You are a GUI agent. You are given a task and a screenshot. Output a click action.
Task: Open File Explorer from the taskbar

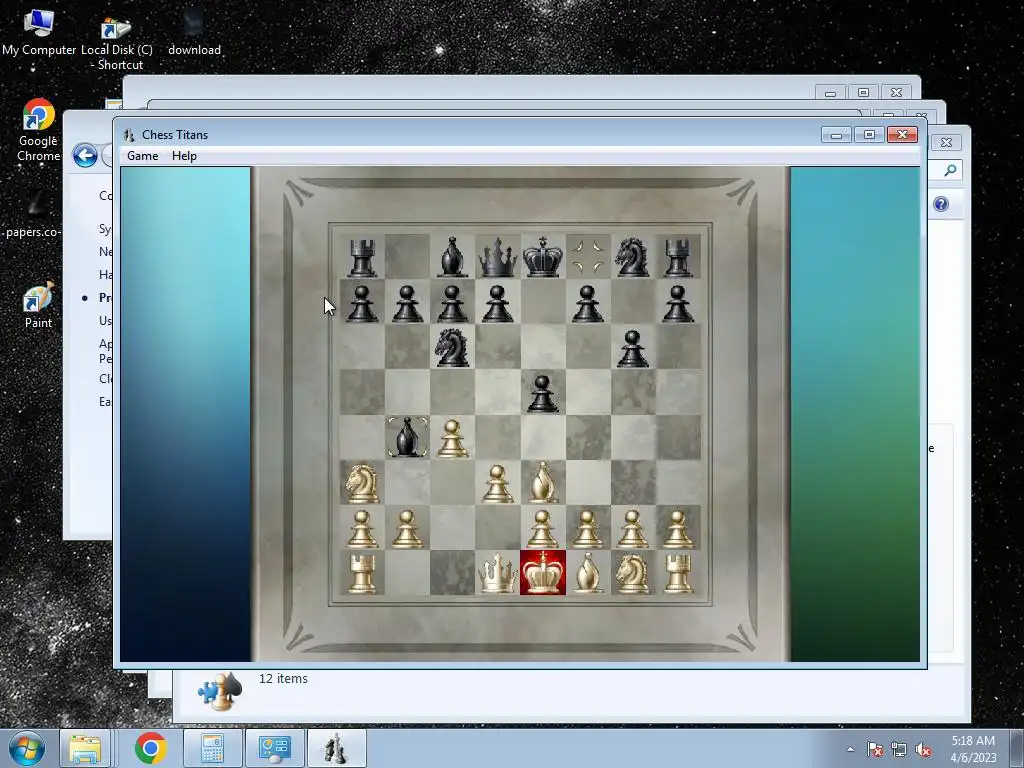coord(85,748)
